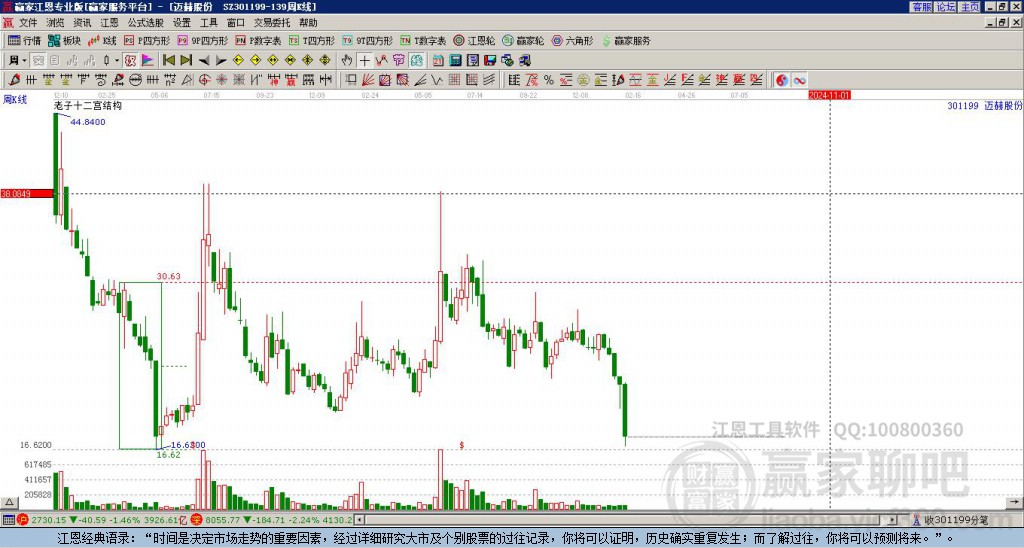This screenshot has height=548, width=1024.
Task: Click the save floppy disk icon
Action: point(490,61)
